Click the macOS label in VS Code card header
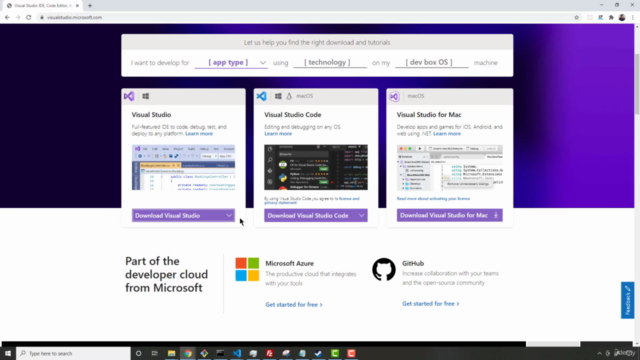Viewport: 640px width, 360px height. pyautogui.click(x=304, y=96)
